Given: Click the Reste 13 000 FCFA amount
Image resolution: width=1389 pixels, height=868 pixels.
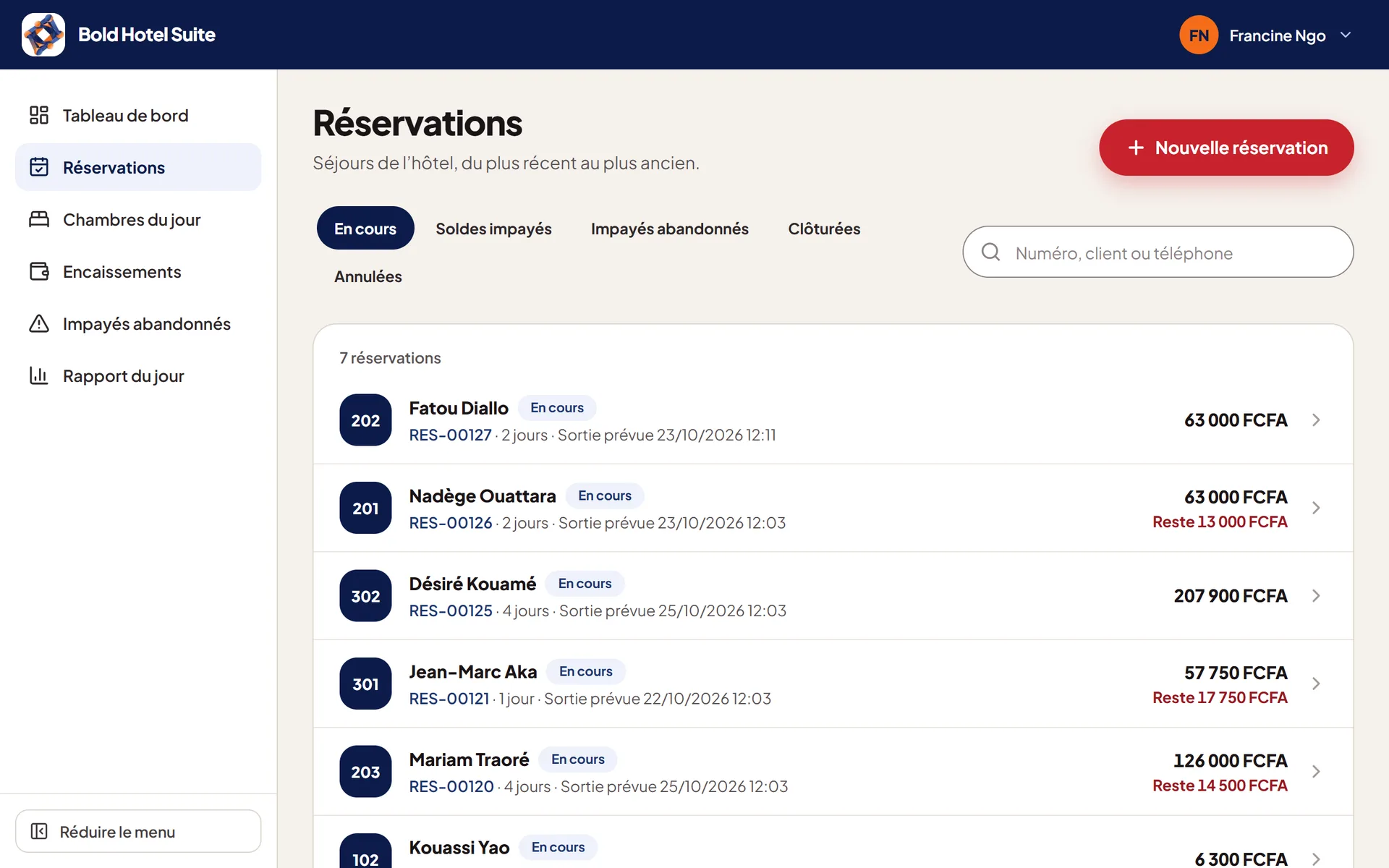Looking at the screenshot, I should click(x=1220, y=522).
